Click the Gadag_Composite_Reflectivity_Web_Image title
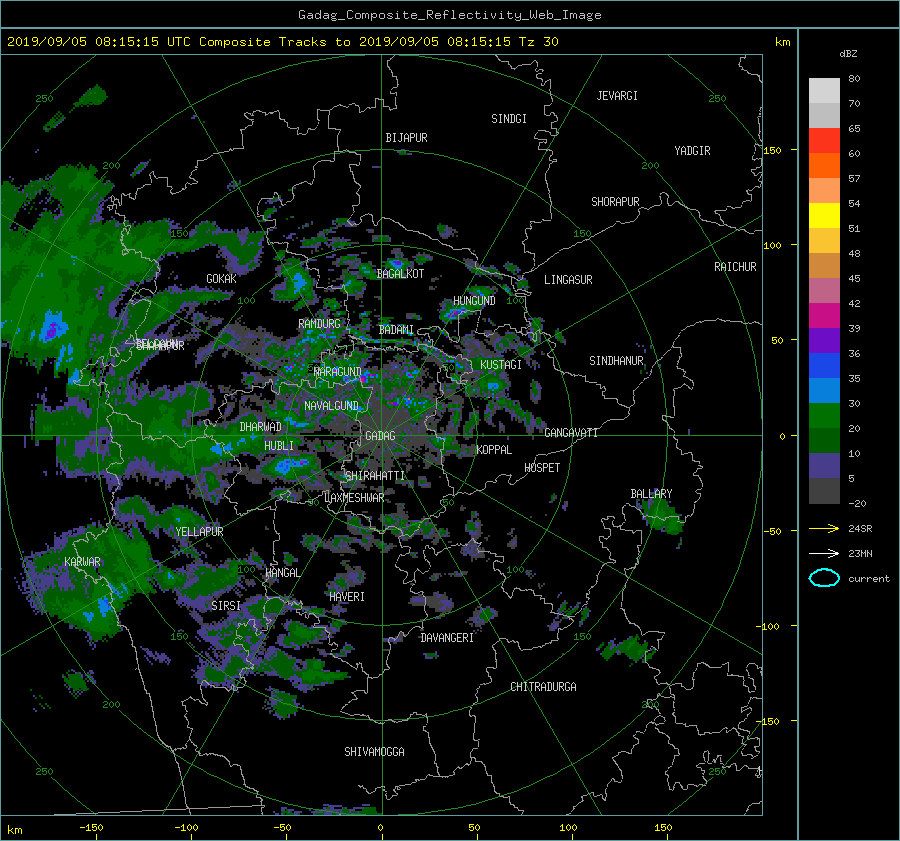Image resolution: width=900 pixels, height=841 pixels. tap(449, 15)
